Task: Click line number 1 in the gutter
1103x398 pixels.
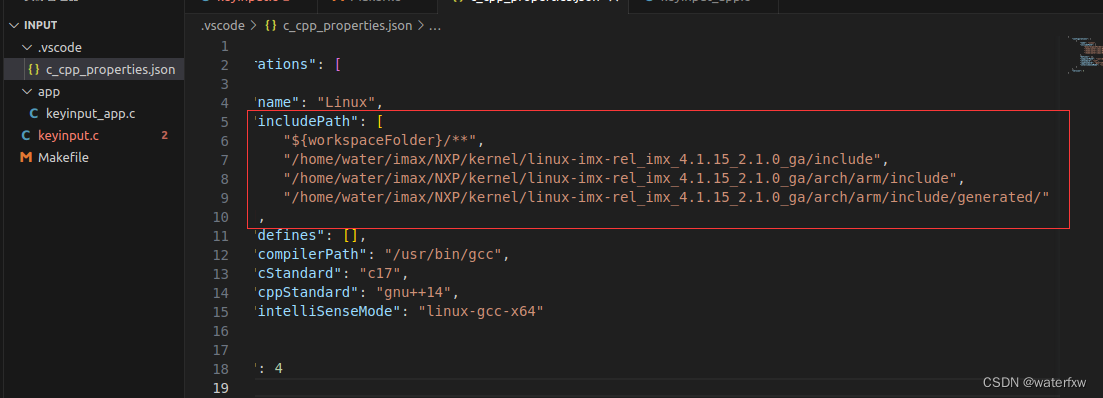Action: [x=224, y=46]
